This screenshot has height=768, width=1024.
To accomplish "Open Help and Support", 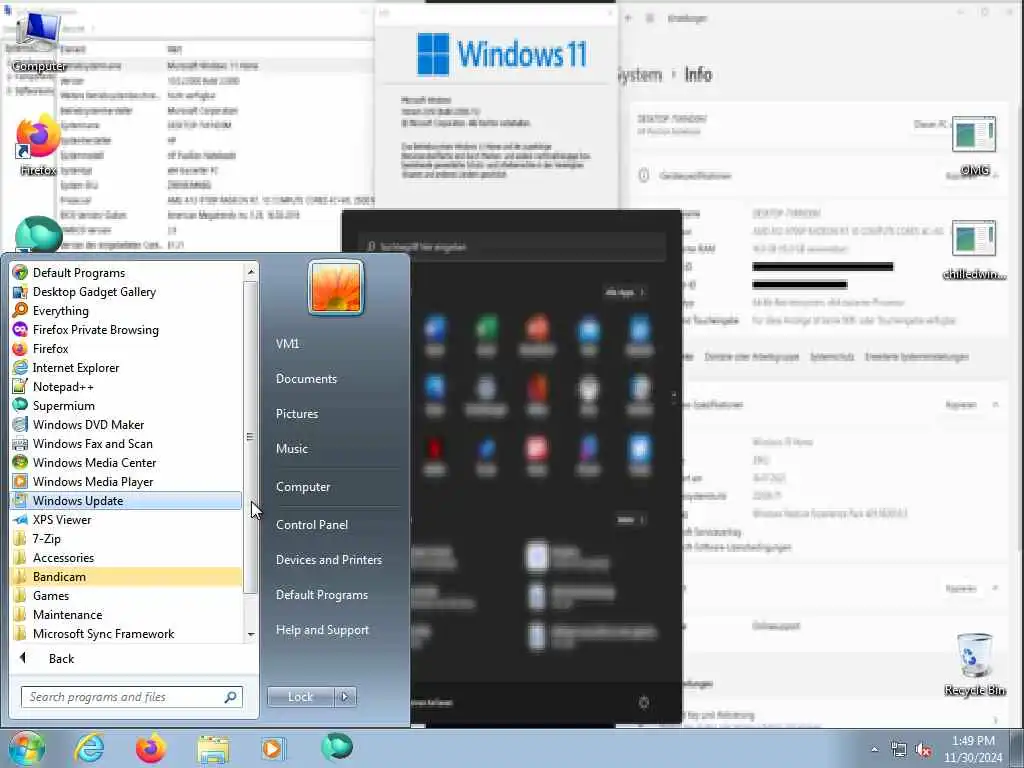I will [323, 630].
